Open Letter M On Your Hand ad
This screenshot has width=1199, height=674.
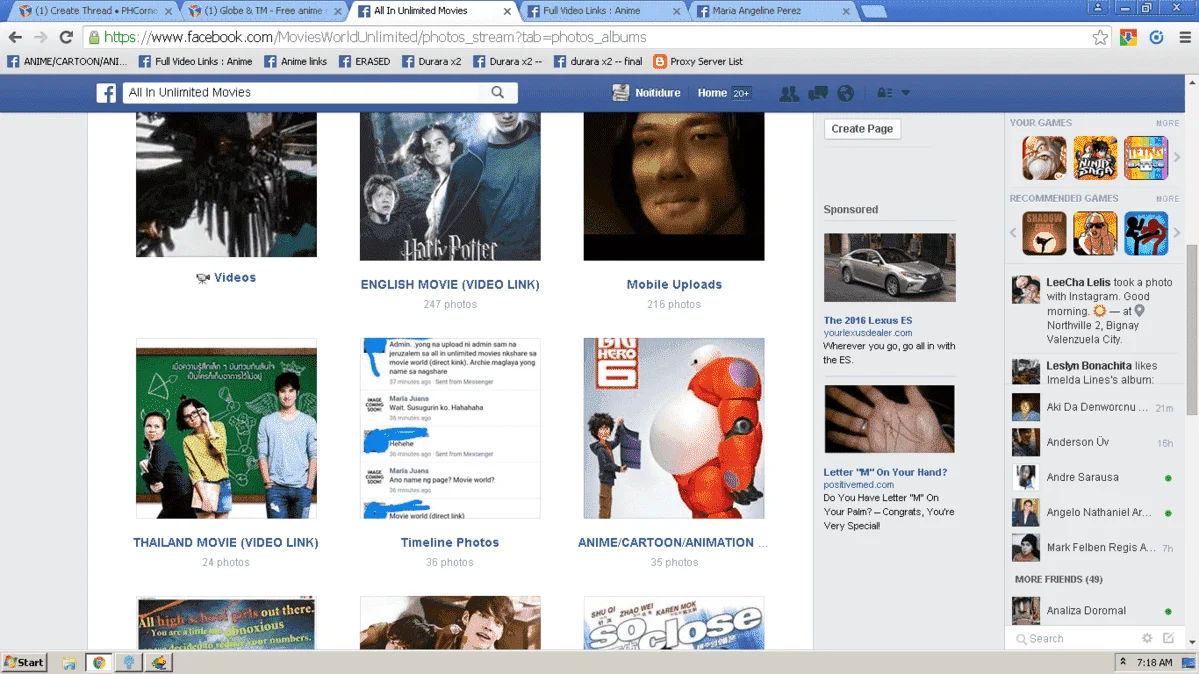885,472
